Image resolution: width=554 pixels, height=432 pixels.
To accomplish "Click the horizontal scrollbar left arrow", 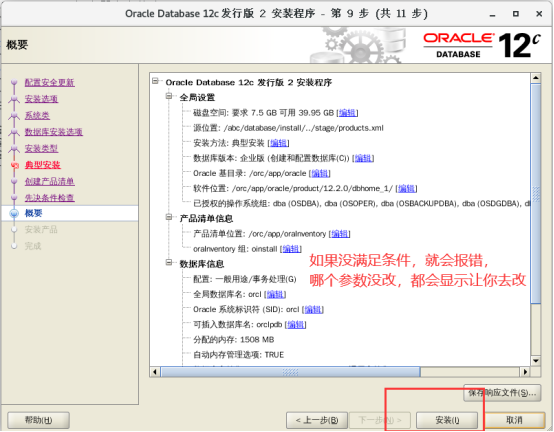I will [x=155, y=372].
